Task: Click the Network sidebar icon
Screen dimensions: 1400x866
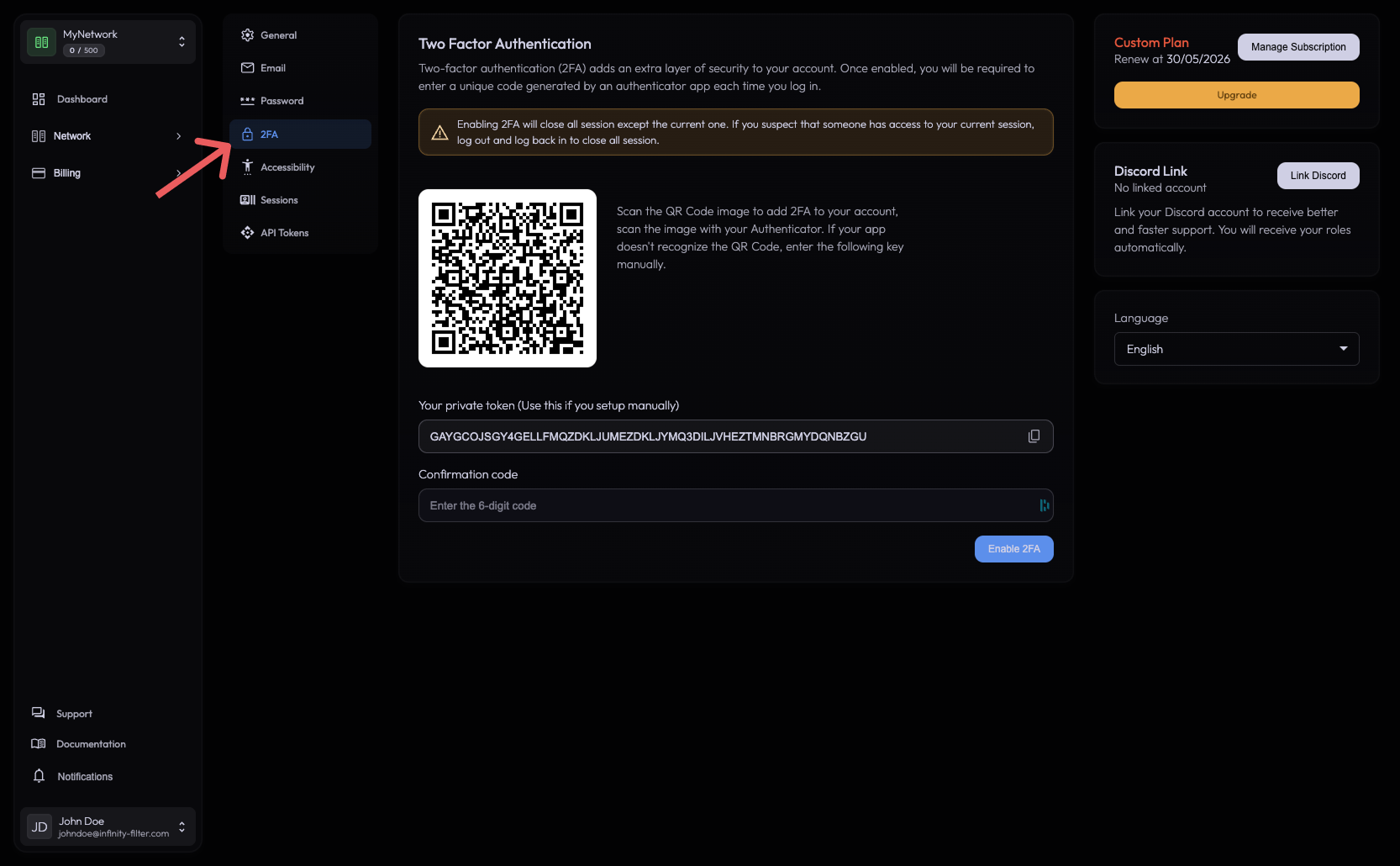Action: [x=39, y=136]
